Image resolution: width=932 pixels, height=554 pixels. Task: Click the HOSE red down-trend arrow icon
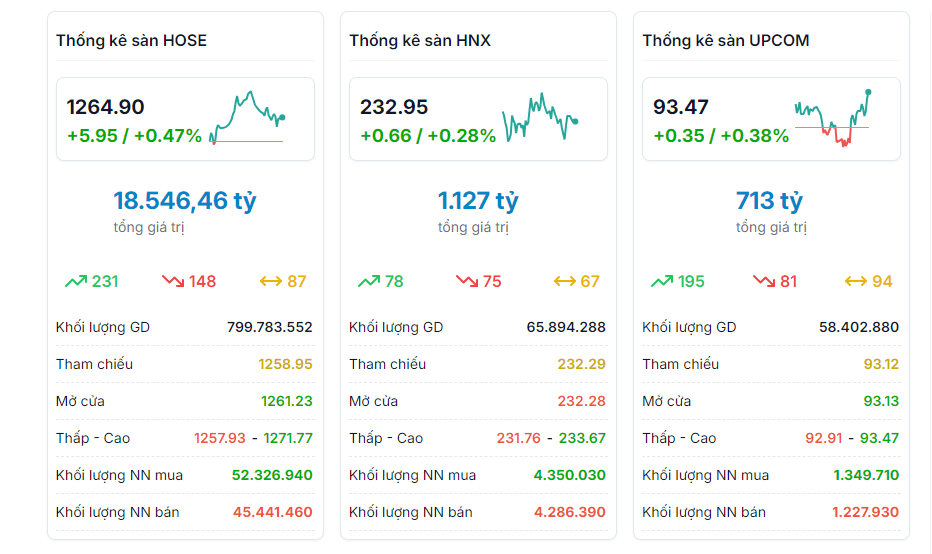click(173, 282)
